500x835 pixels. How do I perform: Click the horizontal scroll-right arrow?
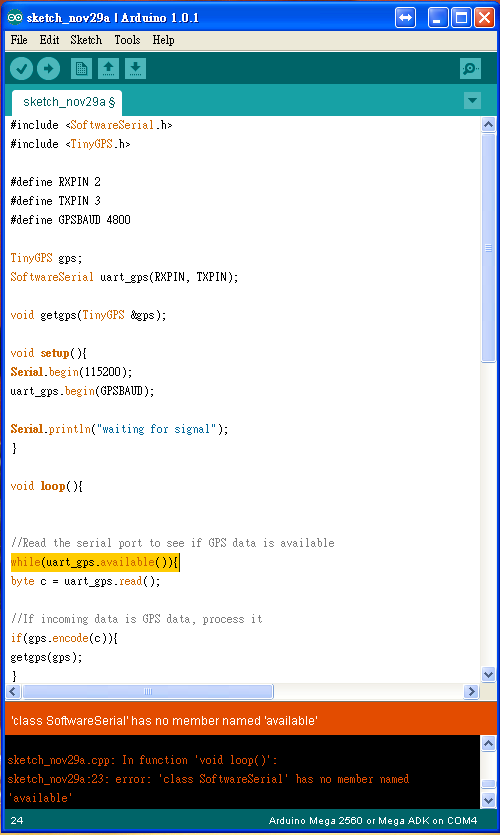click(471, 691)
